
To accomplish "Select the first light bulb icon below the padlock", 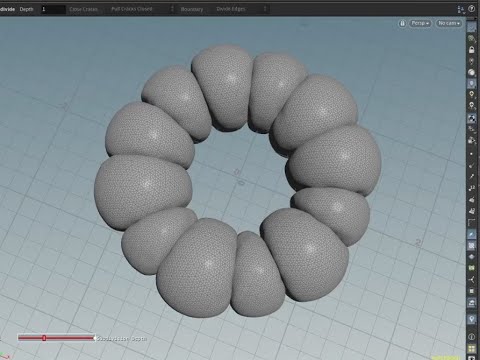I will pos(471,61).
